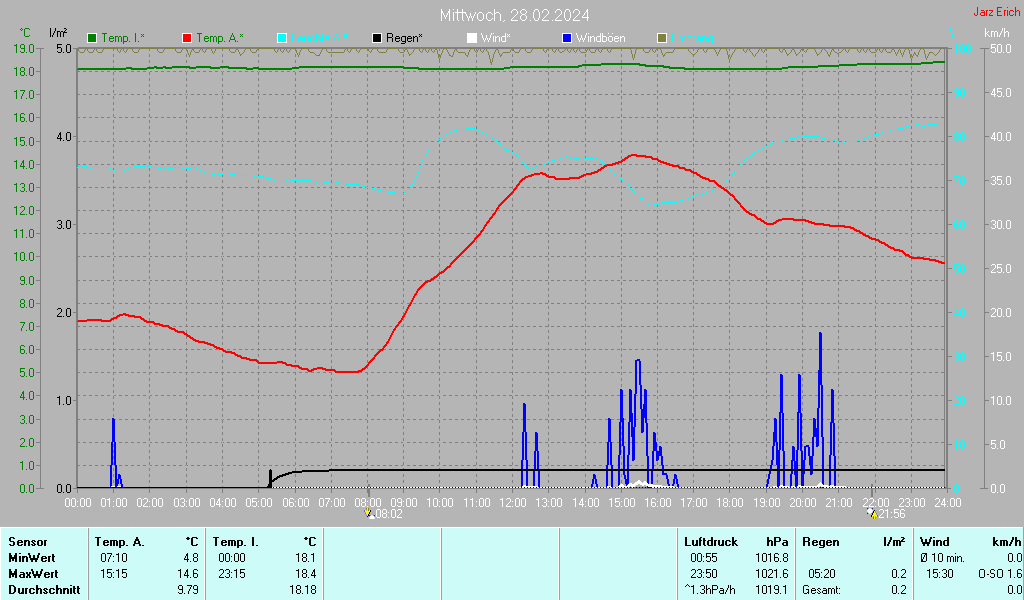The image size is (1024, 600).
Task: Click the 'MaxWert' row label
Action: coord(33,574)
